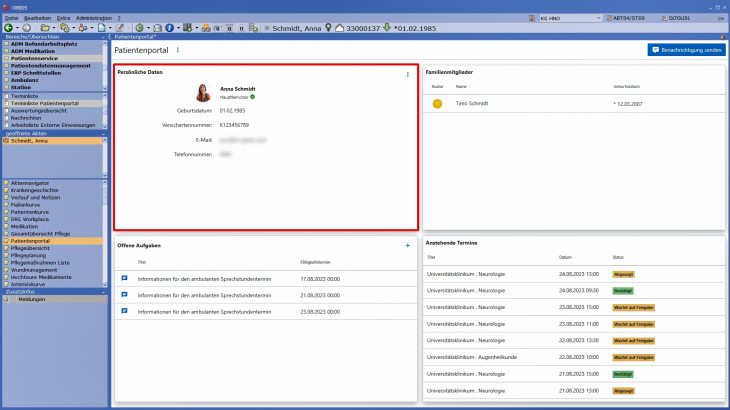
Task: Click the plus icon in Offene Aufgaben
Action: (x=407, y=245)
